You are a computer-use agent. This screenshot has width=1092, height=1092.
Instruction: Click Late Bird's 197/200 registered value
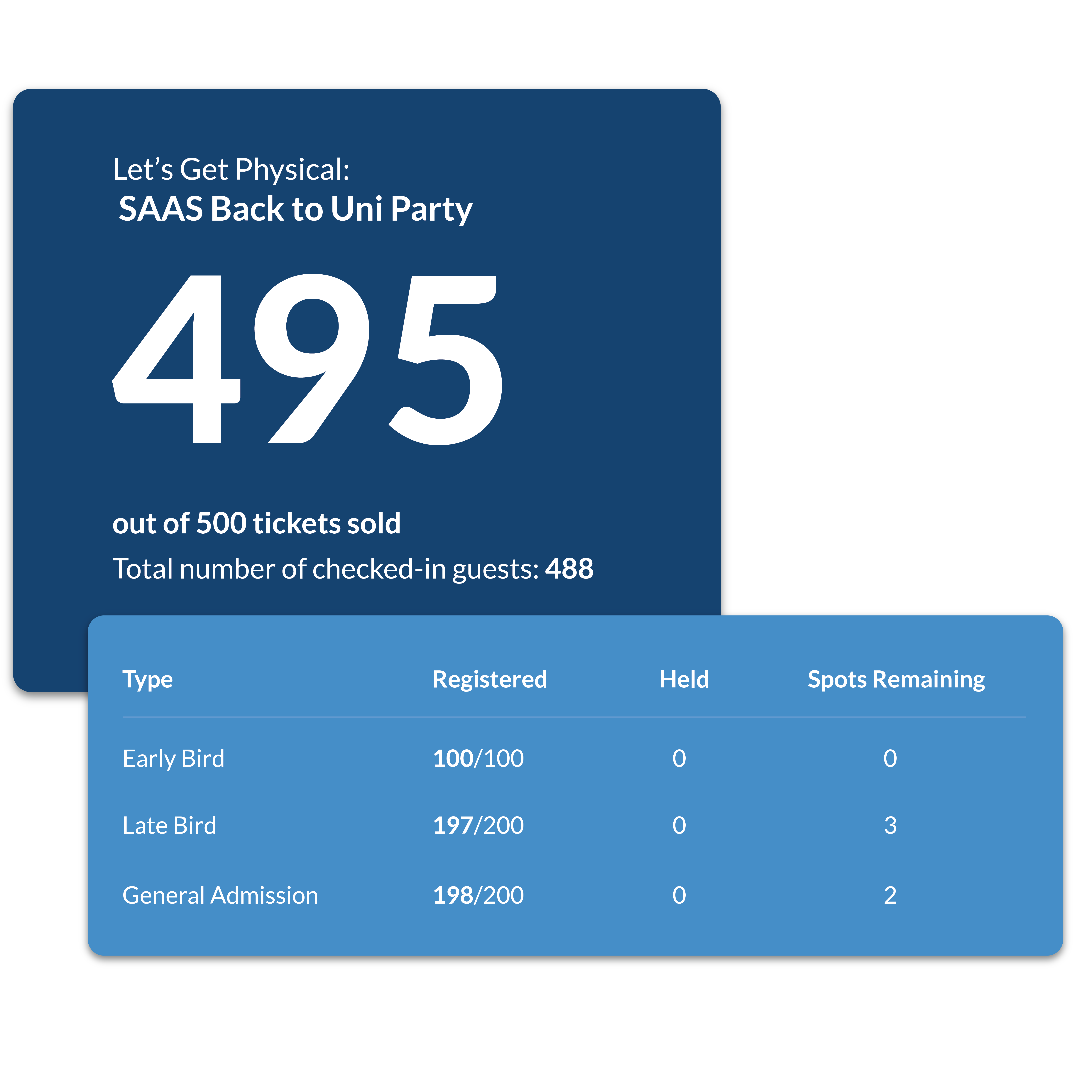pyautogui.click(x=478, y=826)
